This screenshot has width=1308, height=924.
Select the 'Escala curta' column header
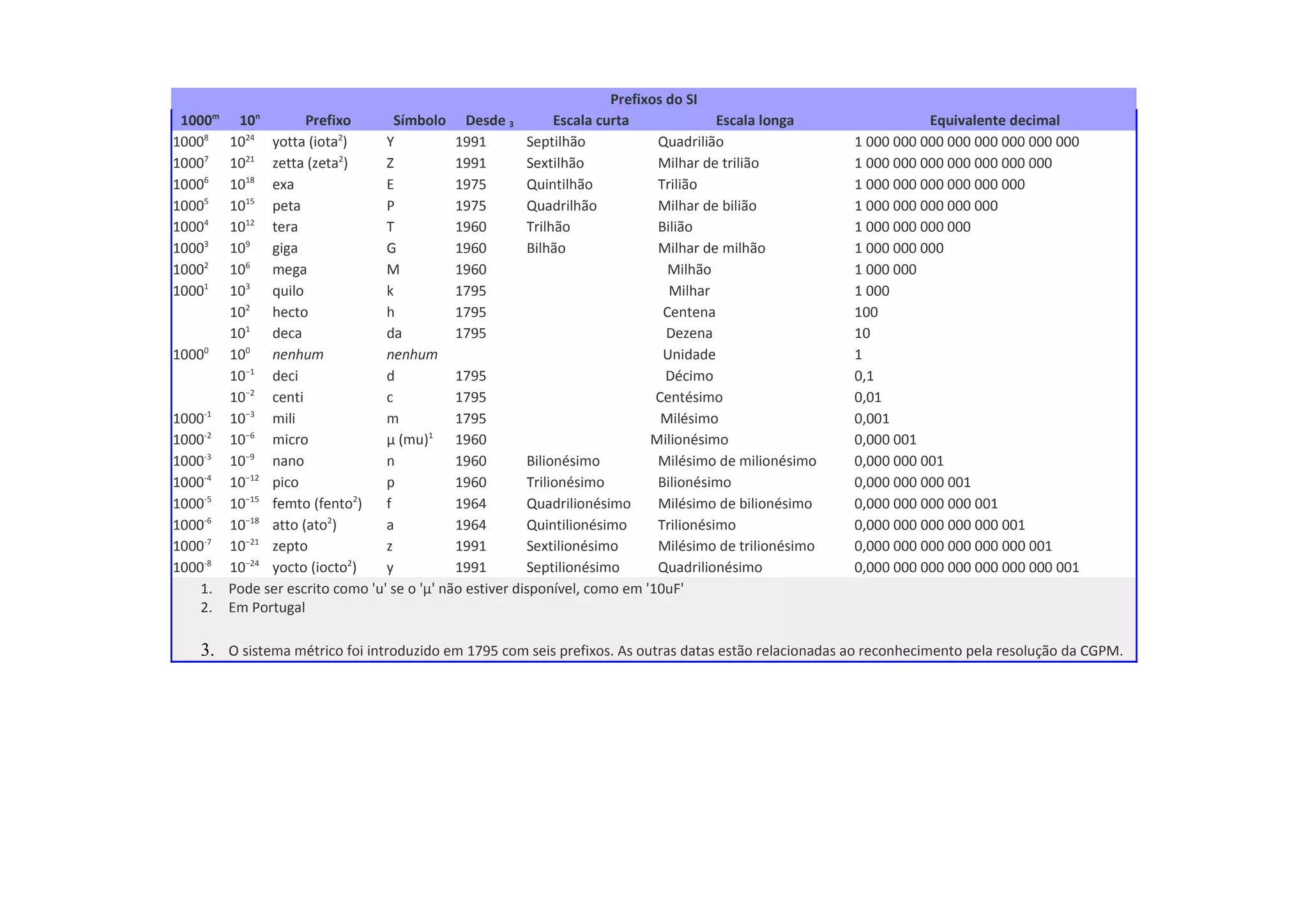[591, 120]
